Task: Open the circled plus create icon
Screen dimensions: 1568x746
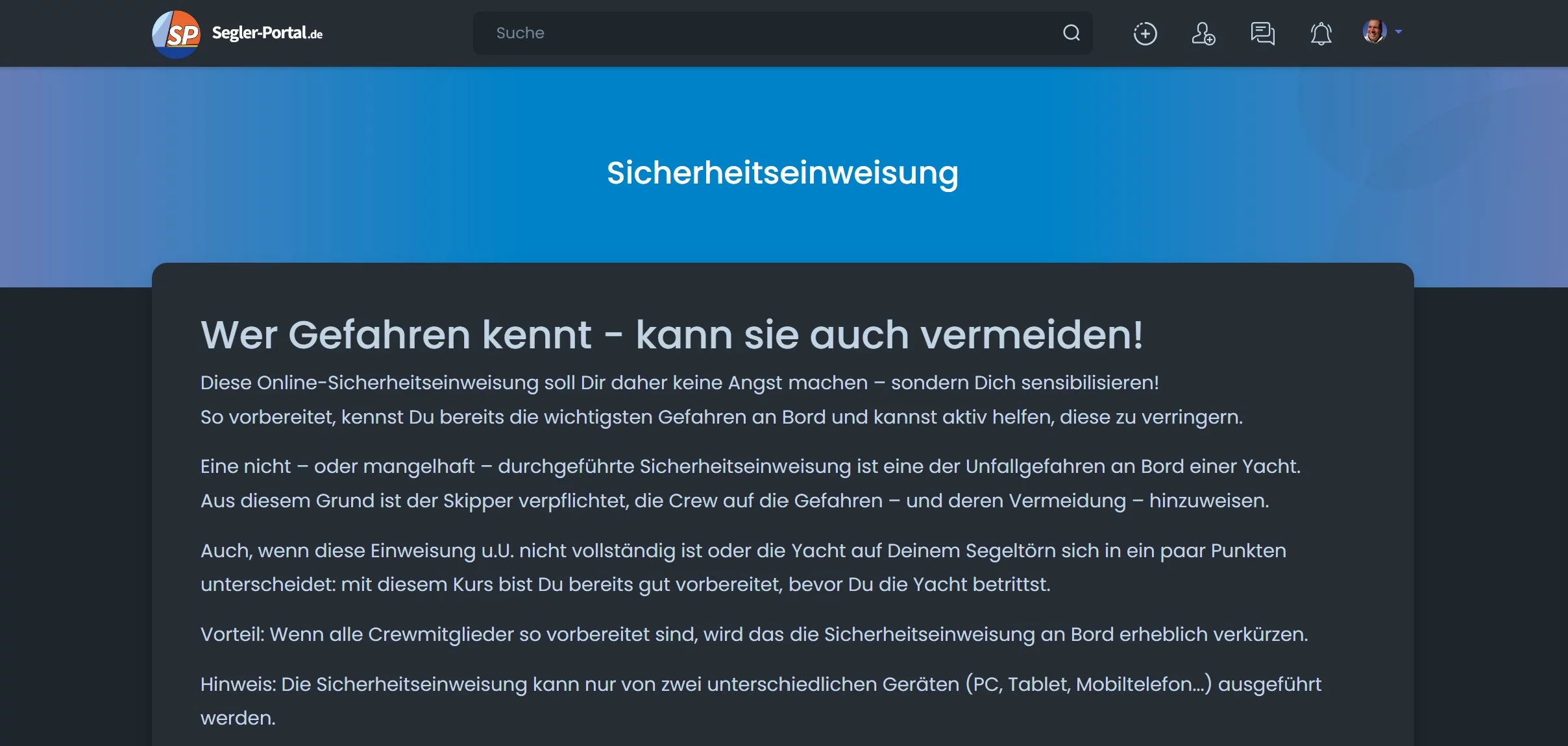Action: (x=1145, y=34)
